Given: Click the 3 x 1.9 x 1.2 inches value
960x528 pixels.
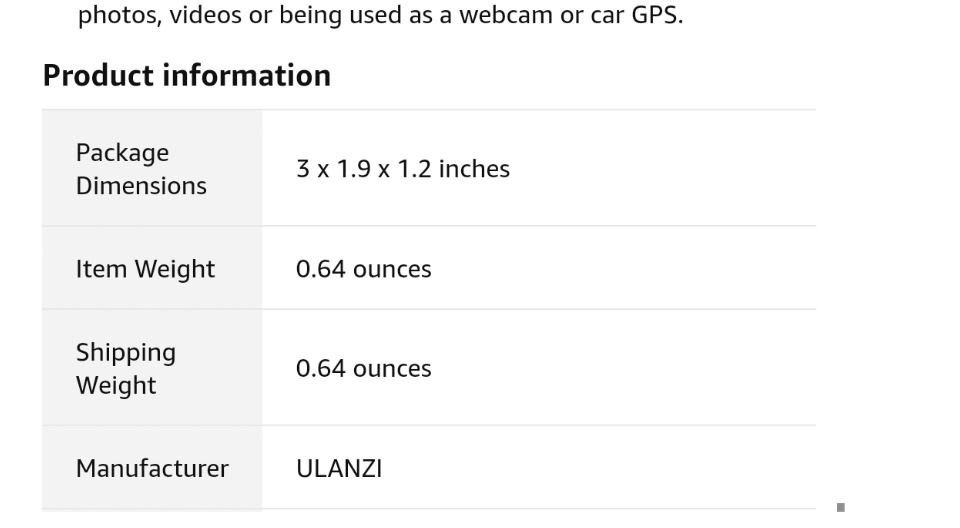Looking at the screenshot, I should [x=402, y=169].
